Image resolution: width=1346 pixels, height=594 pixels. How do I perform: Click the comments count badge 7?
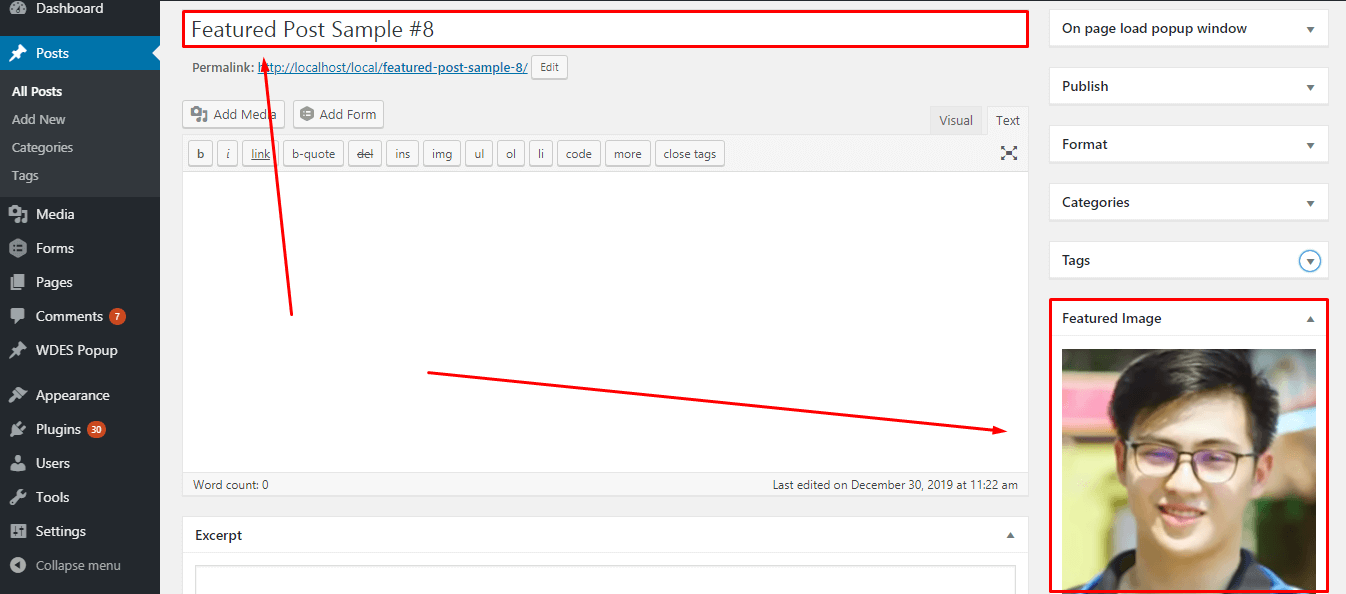118,316
